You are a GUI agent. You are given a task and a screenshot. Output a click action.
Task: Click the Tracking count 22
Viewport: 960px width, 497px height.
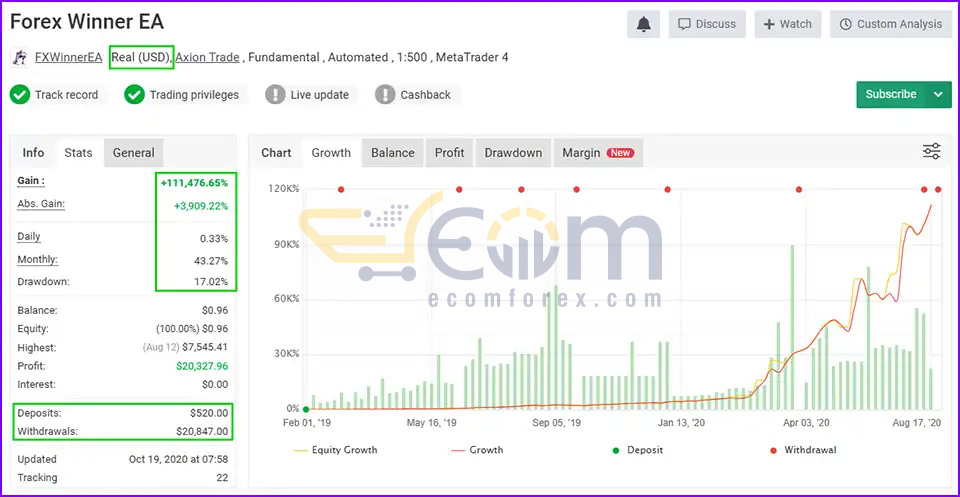coord(222,477)
